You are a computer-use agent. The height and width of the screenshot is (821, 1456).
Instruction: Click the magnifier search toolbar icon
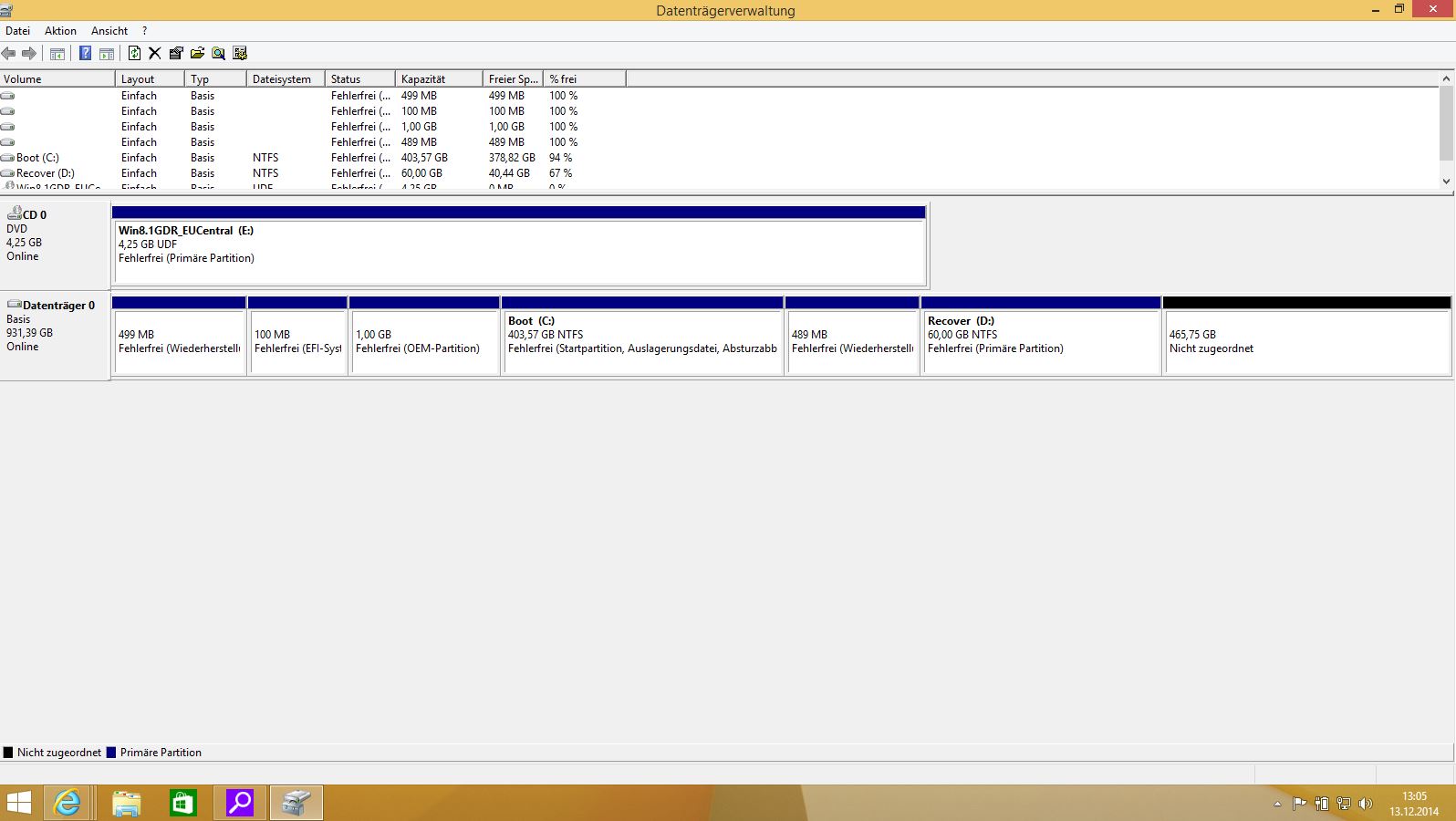(218, 54)
